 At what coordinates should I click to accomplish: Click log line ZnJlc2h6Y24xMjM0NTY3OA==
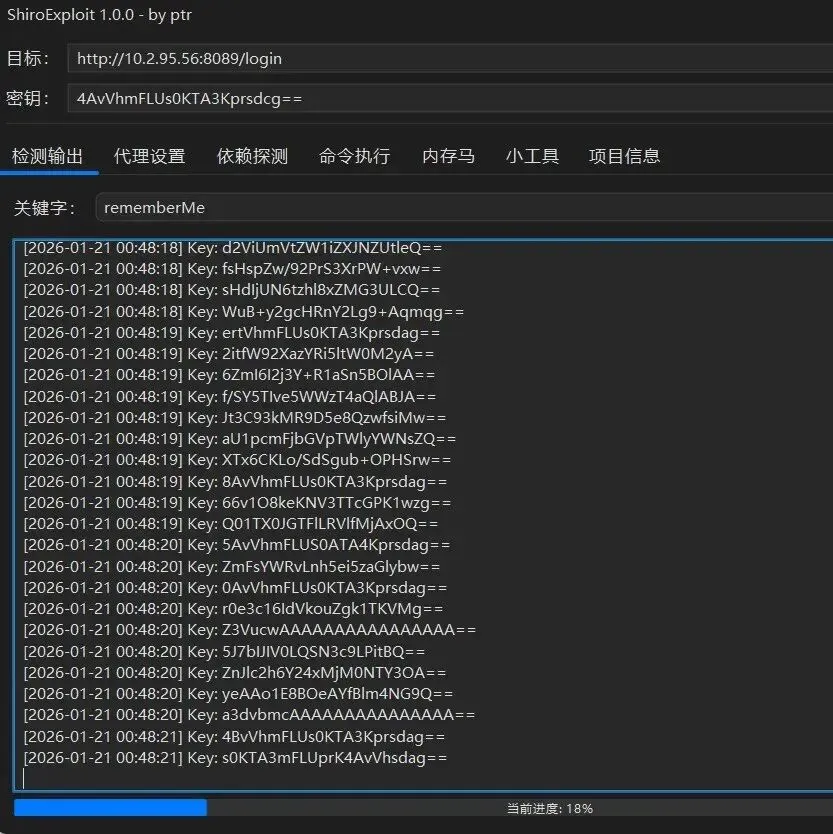point(235,673)
